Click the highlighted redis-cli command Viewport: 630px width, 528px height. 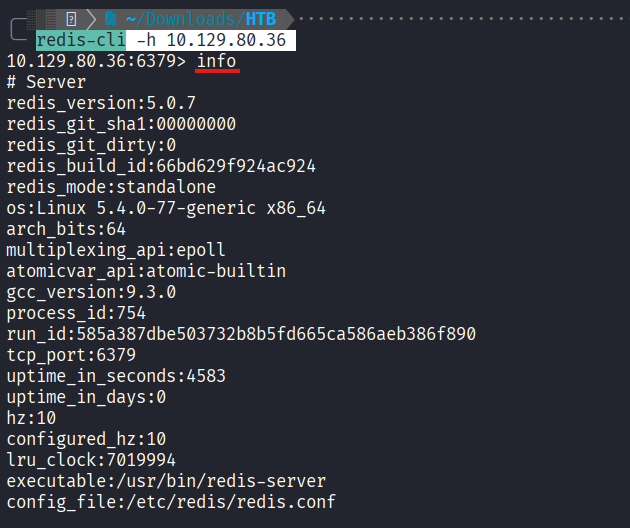[x=81, y=40]
